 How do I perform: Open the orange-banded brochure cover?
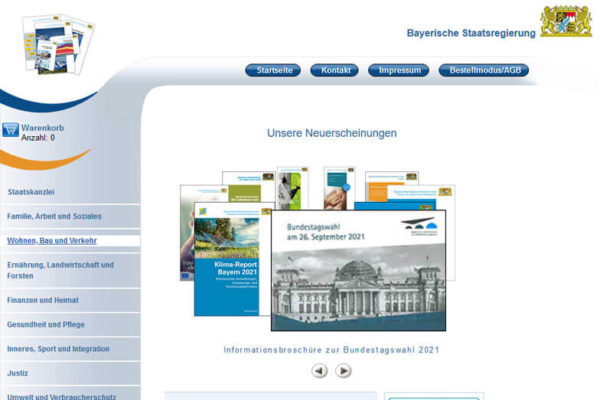pyautogui.click(x=377, y=187)
